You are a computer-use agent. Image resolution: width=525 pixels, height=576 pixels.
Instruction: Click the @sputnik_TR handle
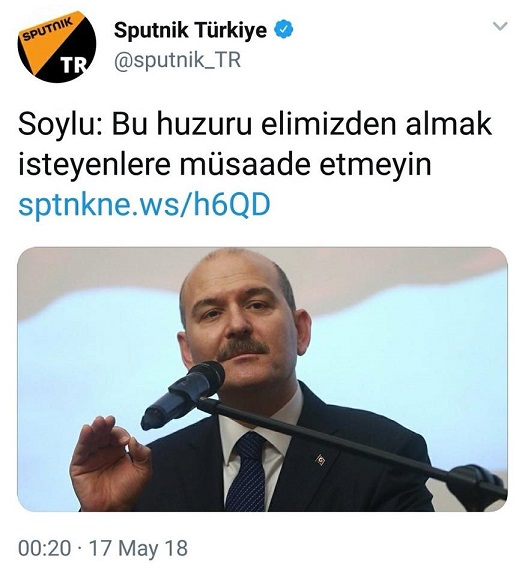pos(177,60)
